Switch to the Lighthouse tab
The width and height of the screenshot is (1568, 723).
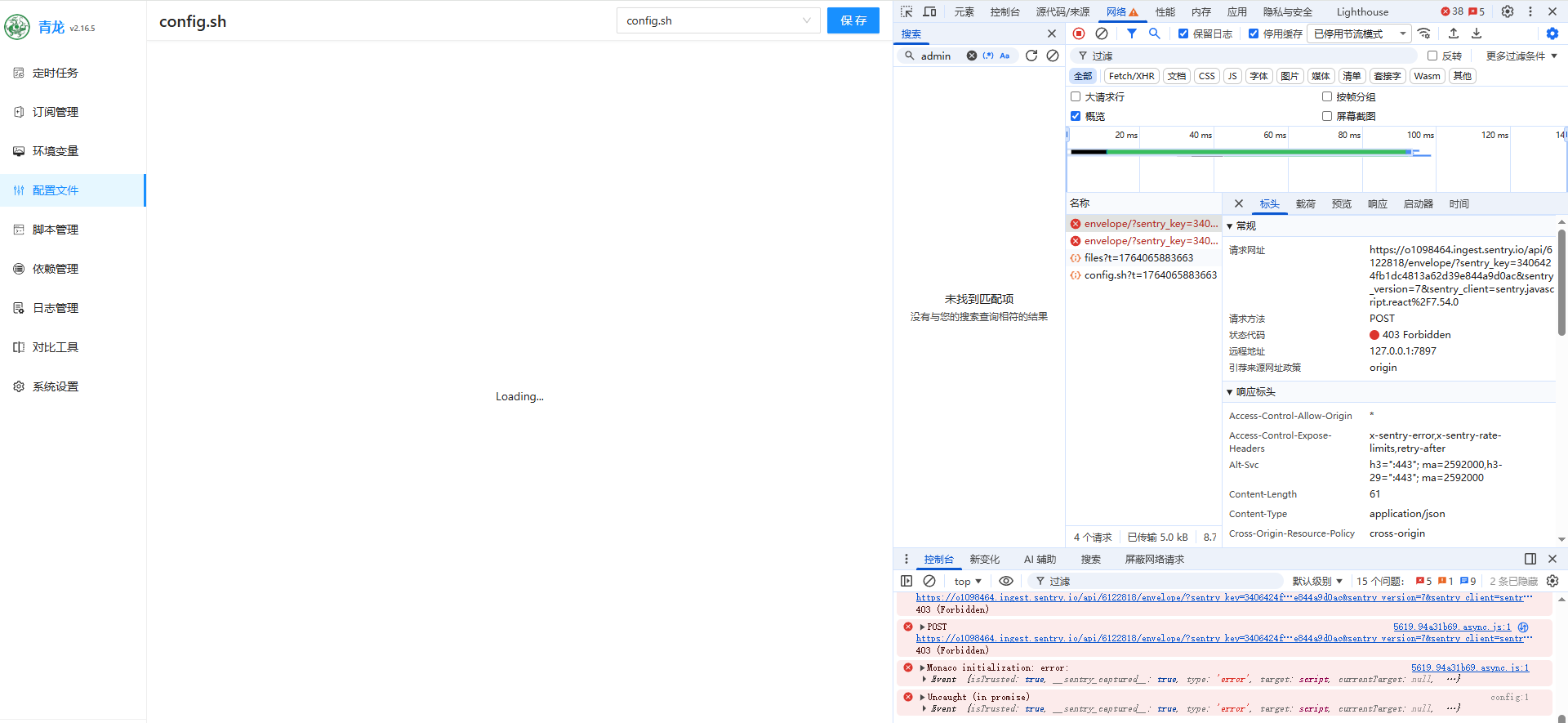click(1362, 11)
